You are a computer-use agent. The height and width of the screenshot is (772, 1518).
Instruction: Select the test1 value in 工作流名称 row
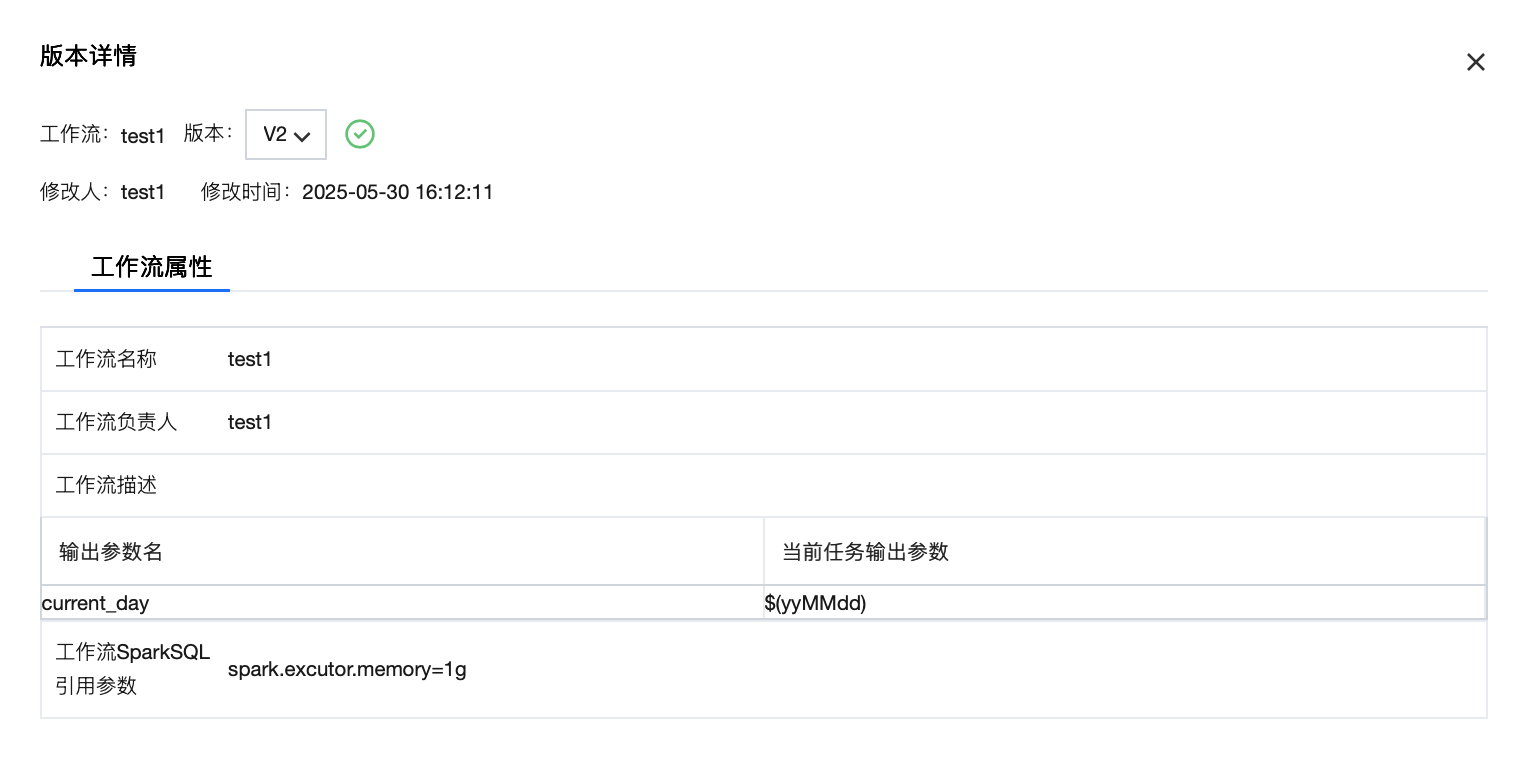coord(250,359)
